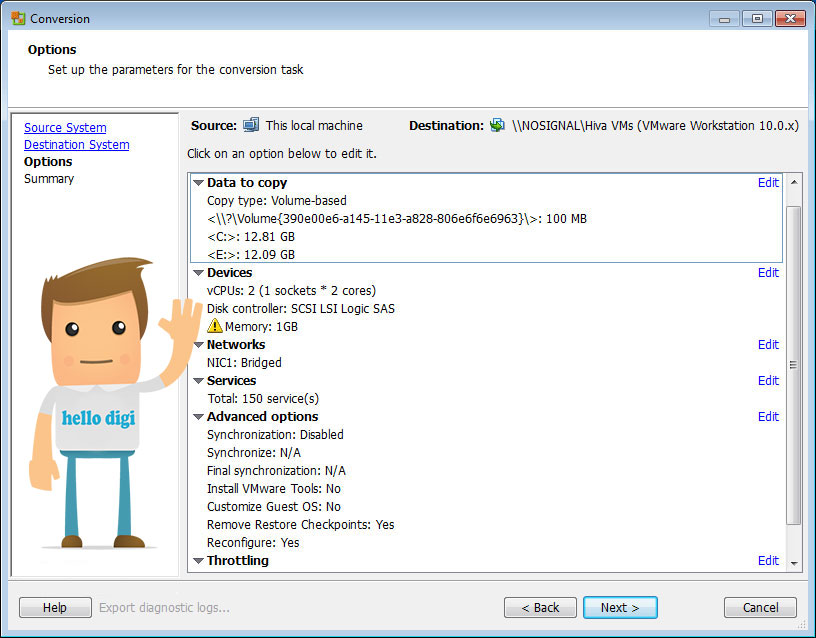
Task: Collapse the Data to copy section
Action: click(198, 183)
